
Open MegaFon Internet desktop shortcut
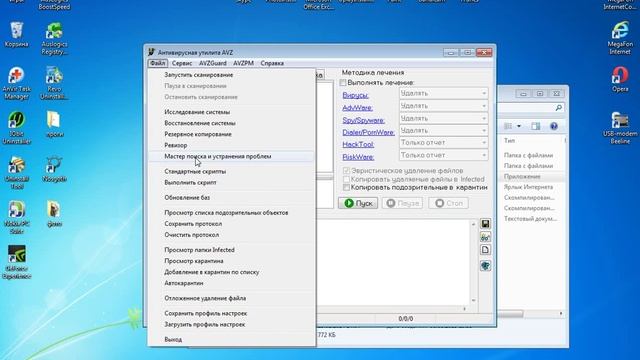(x=620, y=38)
